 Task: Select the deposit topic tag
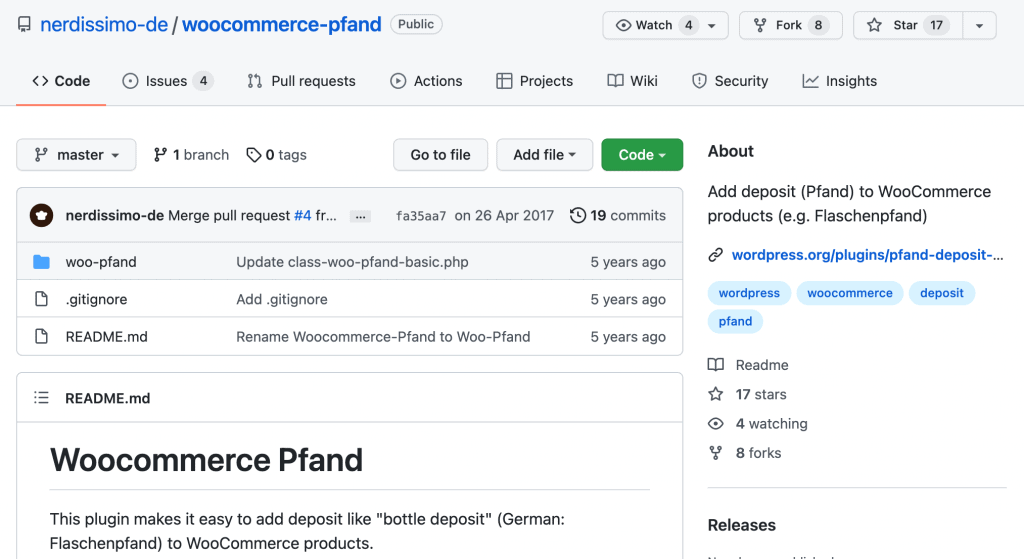(x=941, y=293)
